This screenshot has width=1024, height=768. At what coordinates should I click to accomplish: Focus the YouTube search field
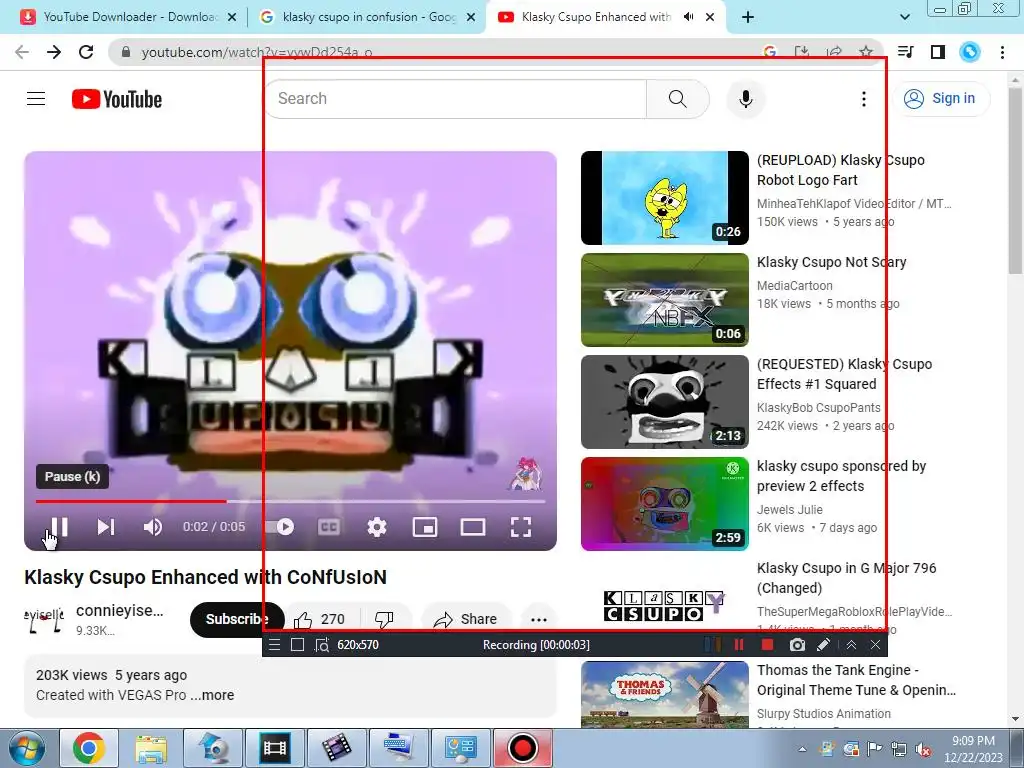pyautogui.click(x=455, y=99)
